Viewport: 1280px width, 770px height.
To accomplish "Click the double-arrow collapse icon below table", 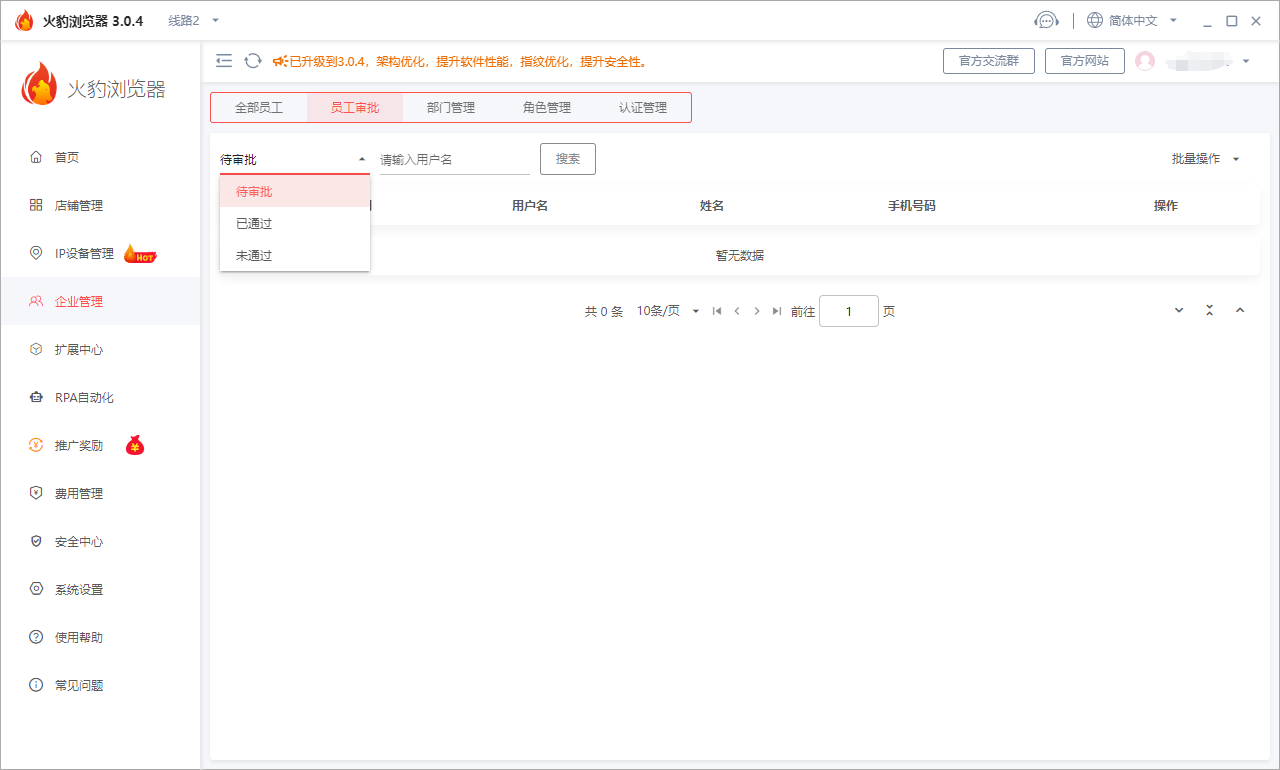I will coord(1209,311).
